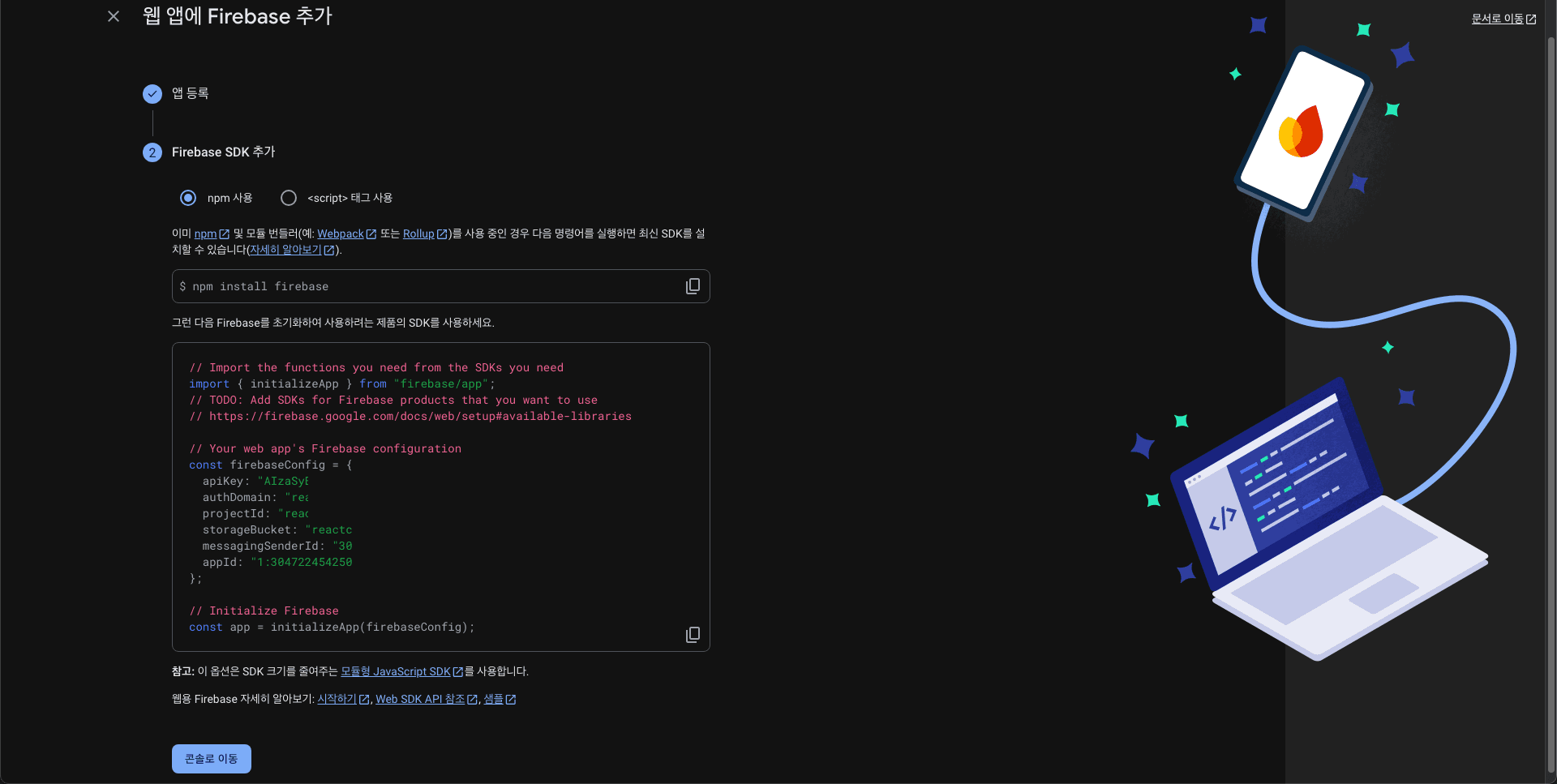1557x784 pixels.
Task: Open the 모듈형 JavaScript SDK link
Action: click(396, 671)
